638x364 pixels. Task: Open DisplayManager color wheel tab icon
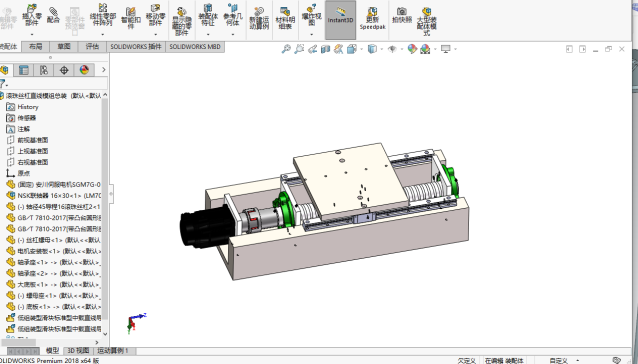click(84, 70)
